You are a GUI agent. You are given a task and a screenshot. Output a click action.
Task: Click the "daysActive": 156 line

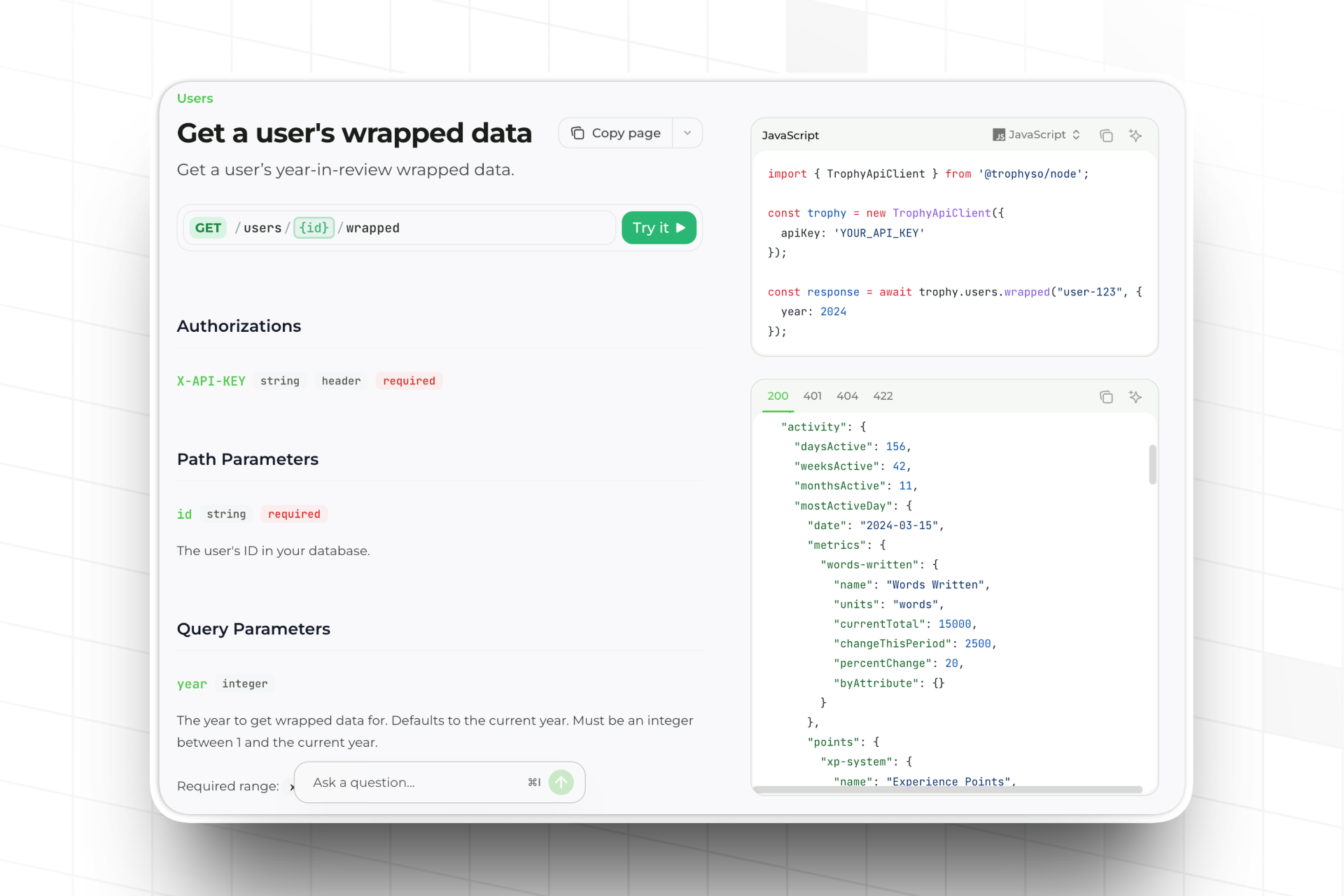click(x=852, y=447)
